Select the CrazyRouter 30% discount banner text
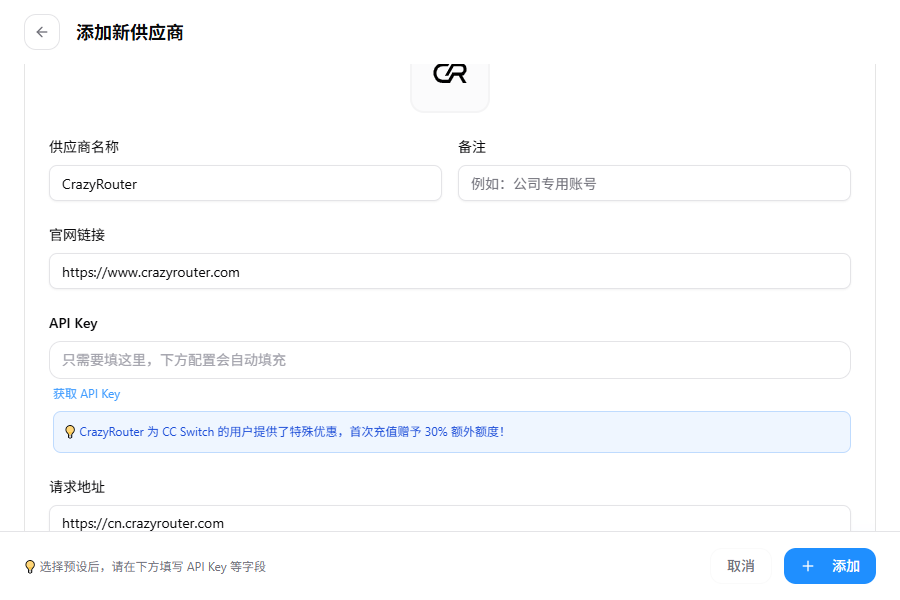This screenshot has width=900, height=600. [292, 432]
